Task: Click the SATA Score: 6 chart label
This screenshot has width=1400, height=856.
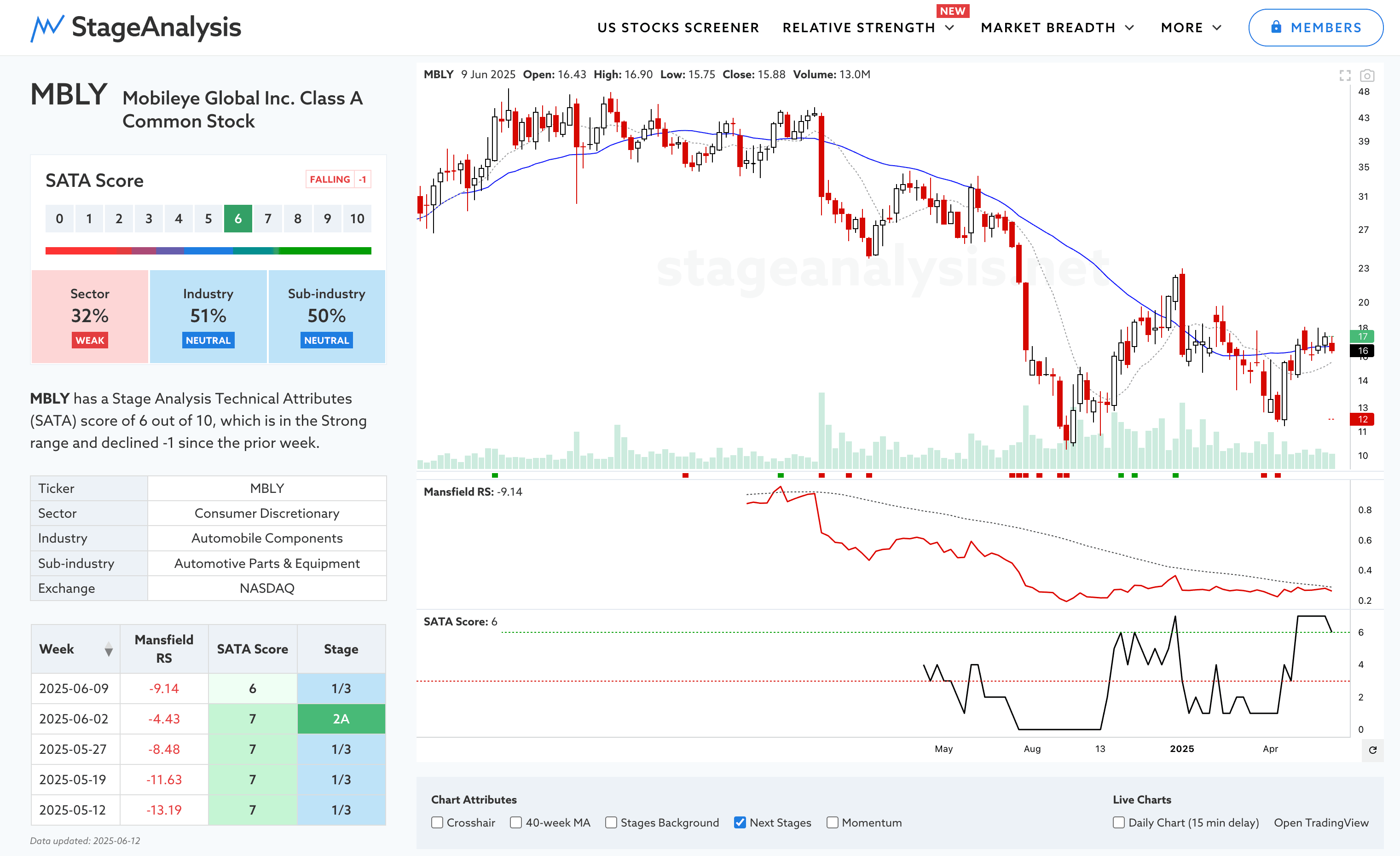Action: (460, 622)
